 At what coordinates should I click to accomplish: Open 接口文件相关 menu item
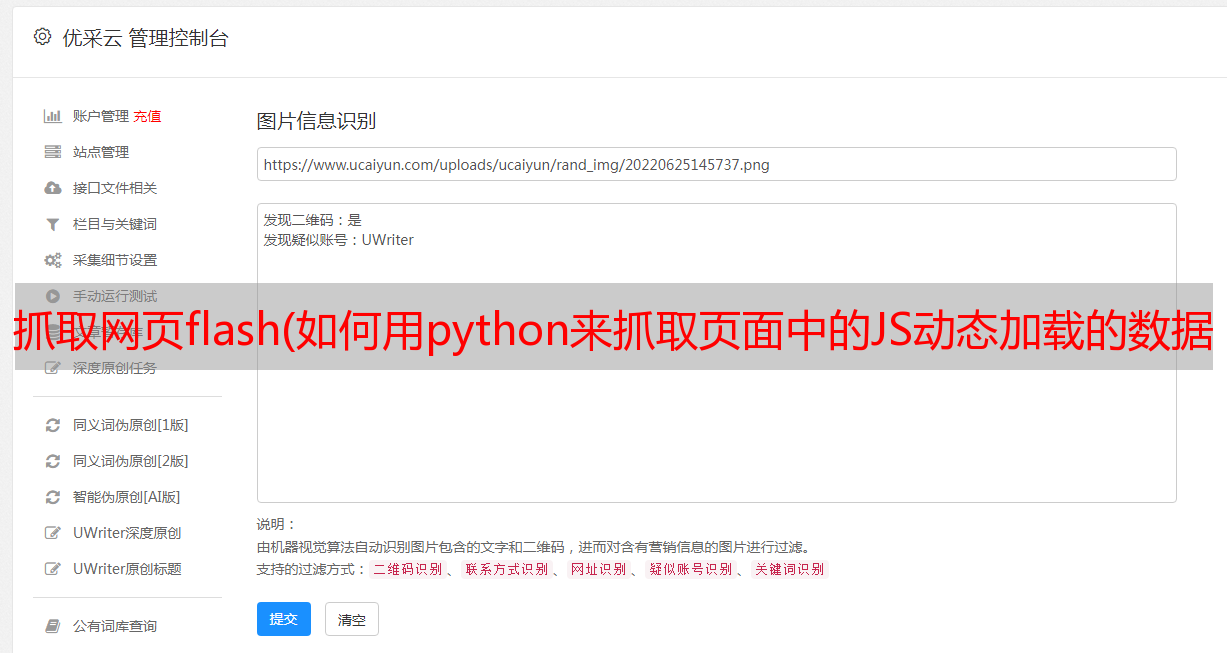pos(115,188)
